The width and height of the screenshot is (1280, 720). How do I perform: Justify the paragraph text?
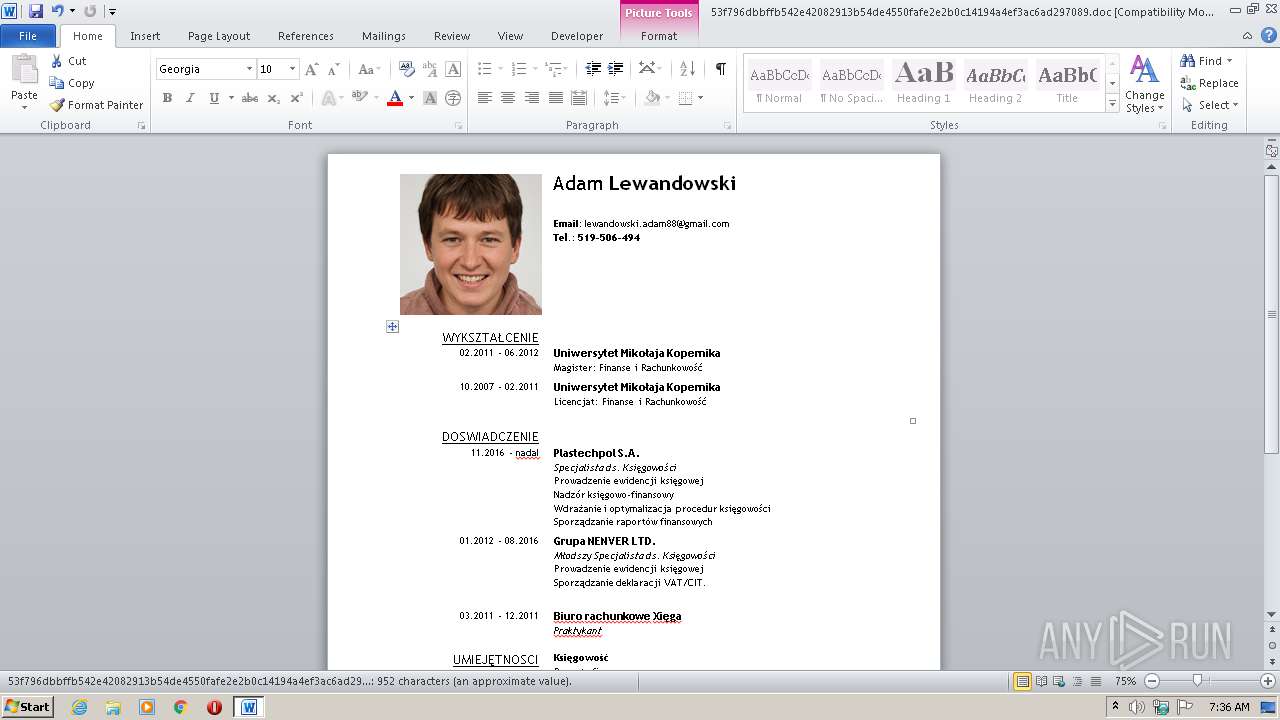(x=555, y=98)
